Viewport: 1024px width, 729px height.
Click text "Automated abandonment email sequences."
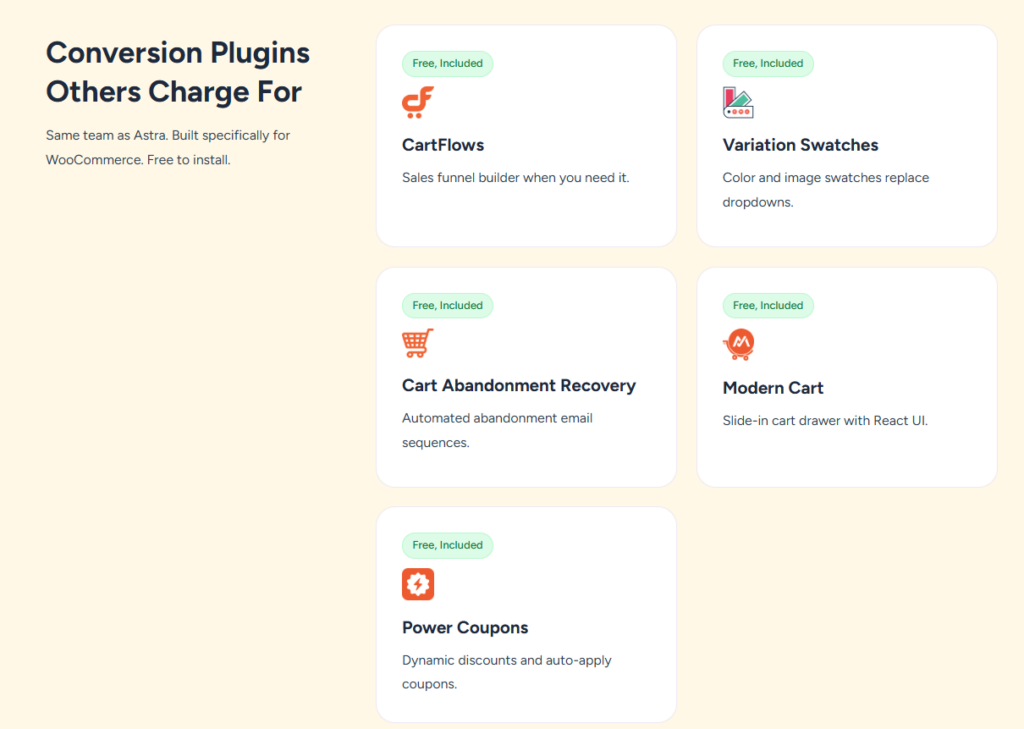tap(497, 430)
